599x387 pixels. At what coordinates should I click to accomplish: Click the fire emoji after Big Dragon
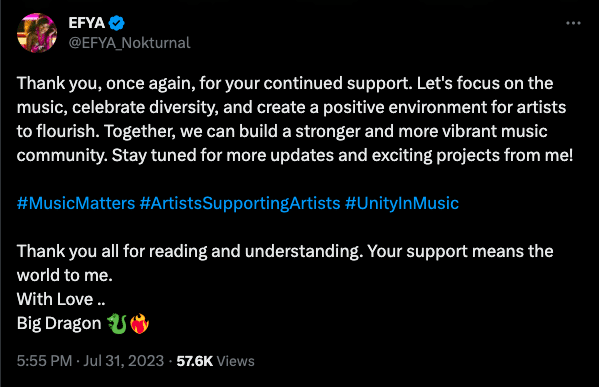[139, 324]
